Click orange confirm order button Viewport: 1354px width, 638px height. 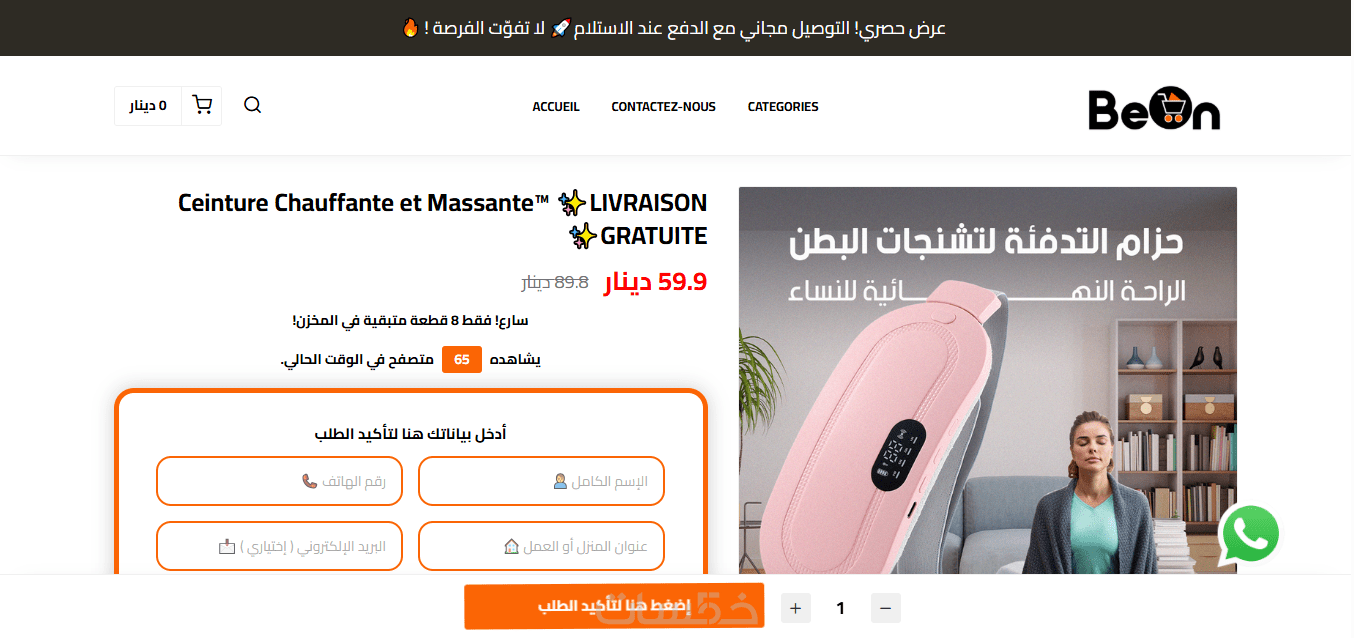click(x=614, y=607)
